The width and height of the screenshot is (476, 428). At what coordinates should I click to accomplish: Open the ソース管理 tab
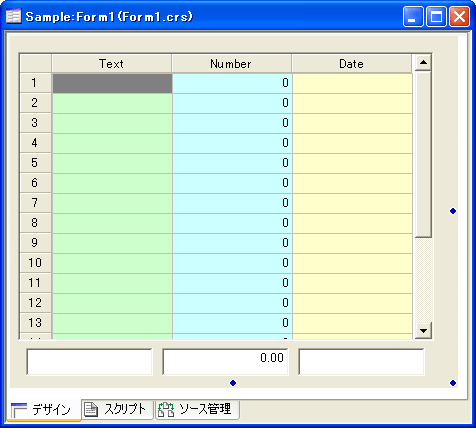coord(197,409)
